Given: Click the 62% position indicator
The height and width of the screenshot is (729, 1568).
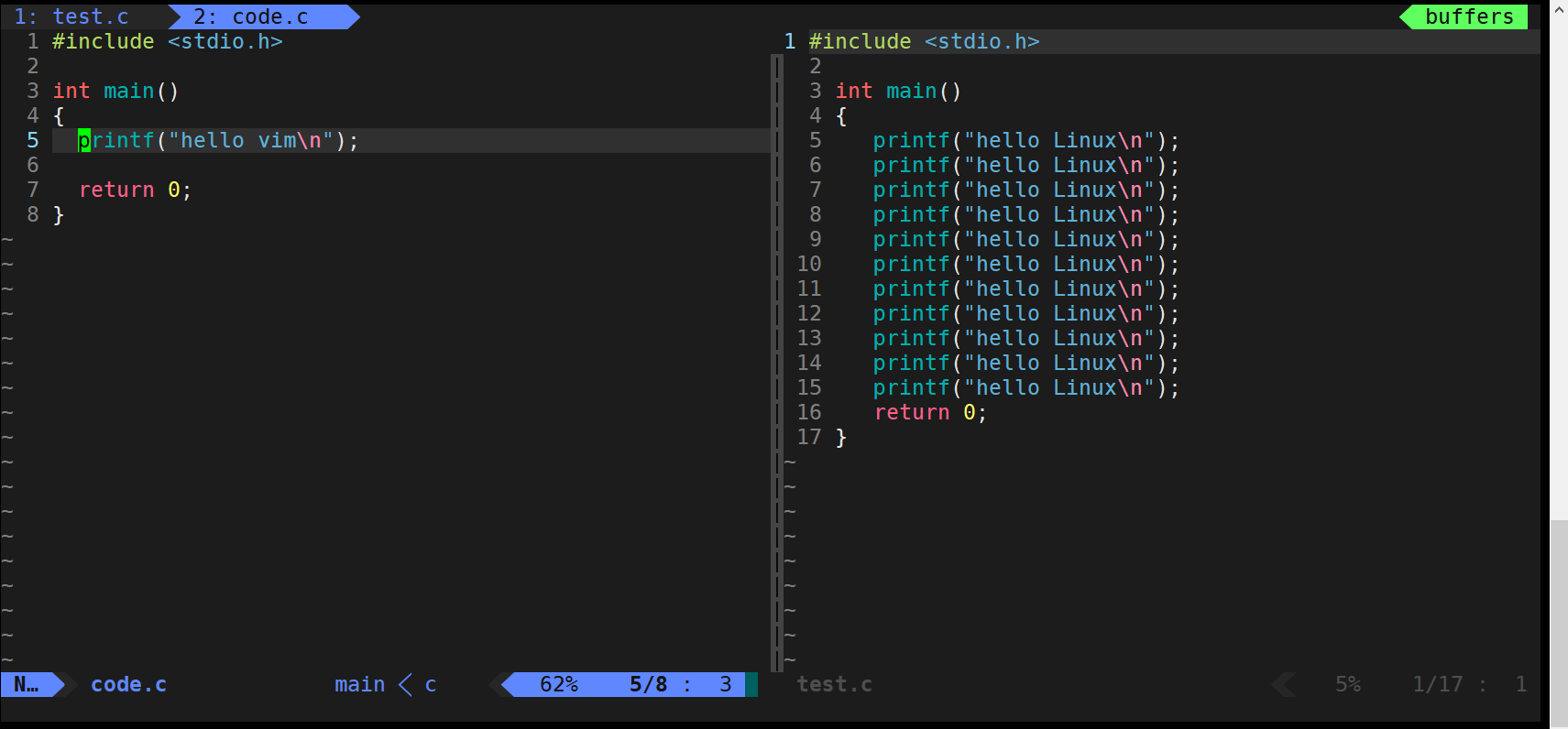Looking at the screenshot, I should click(x=559, y=684).
